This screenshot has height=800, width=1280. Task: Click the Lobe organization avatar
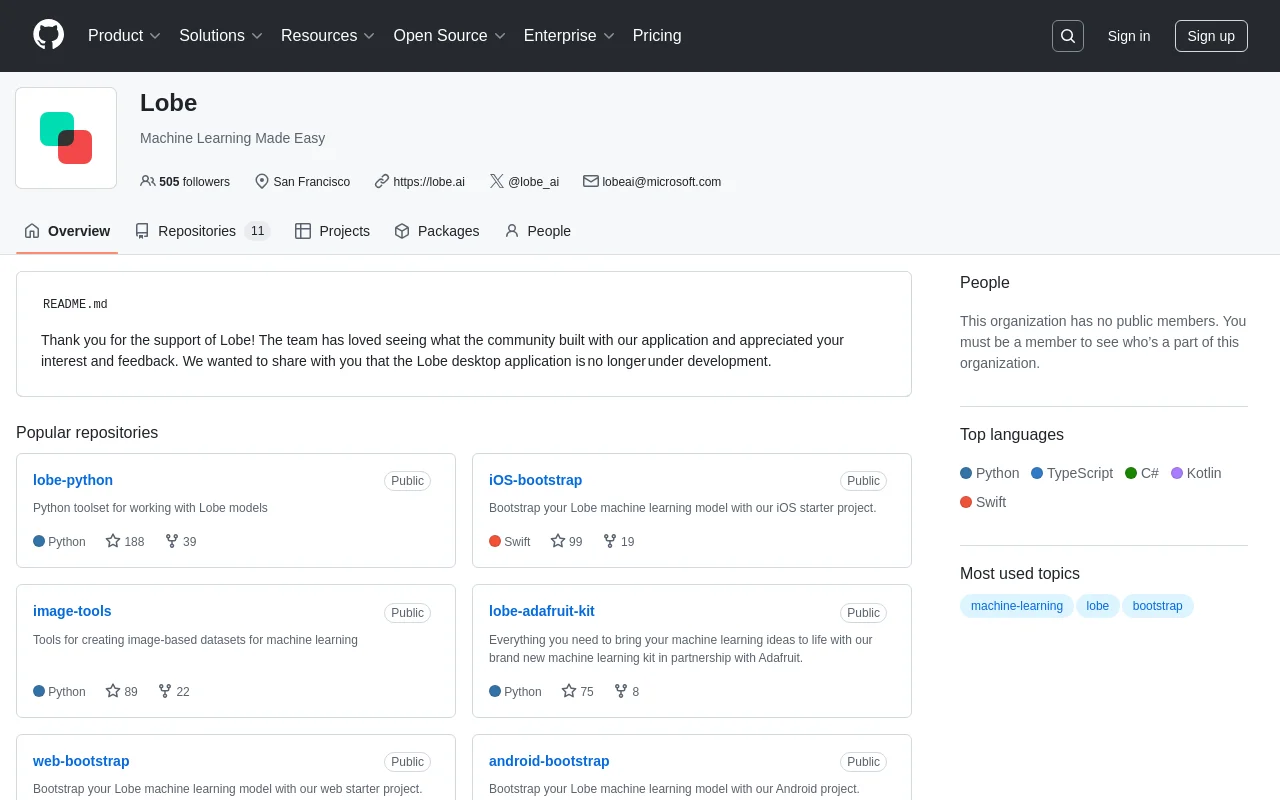(66, 138)
